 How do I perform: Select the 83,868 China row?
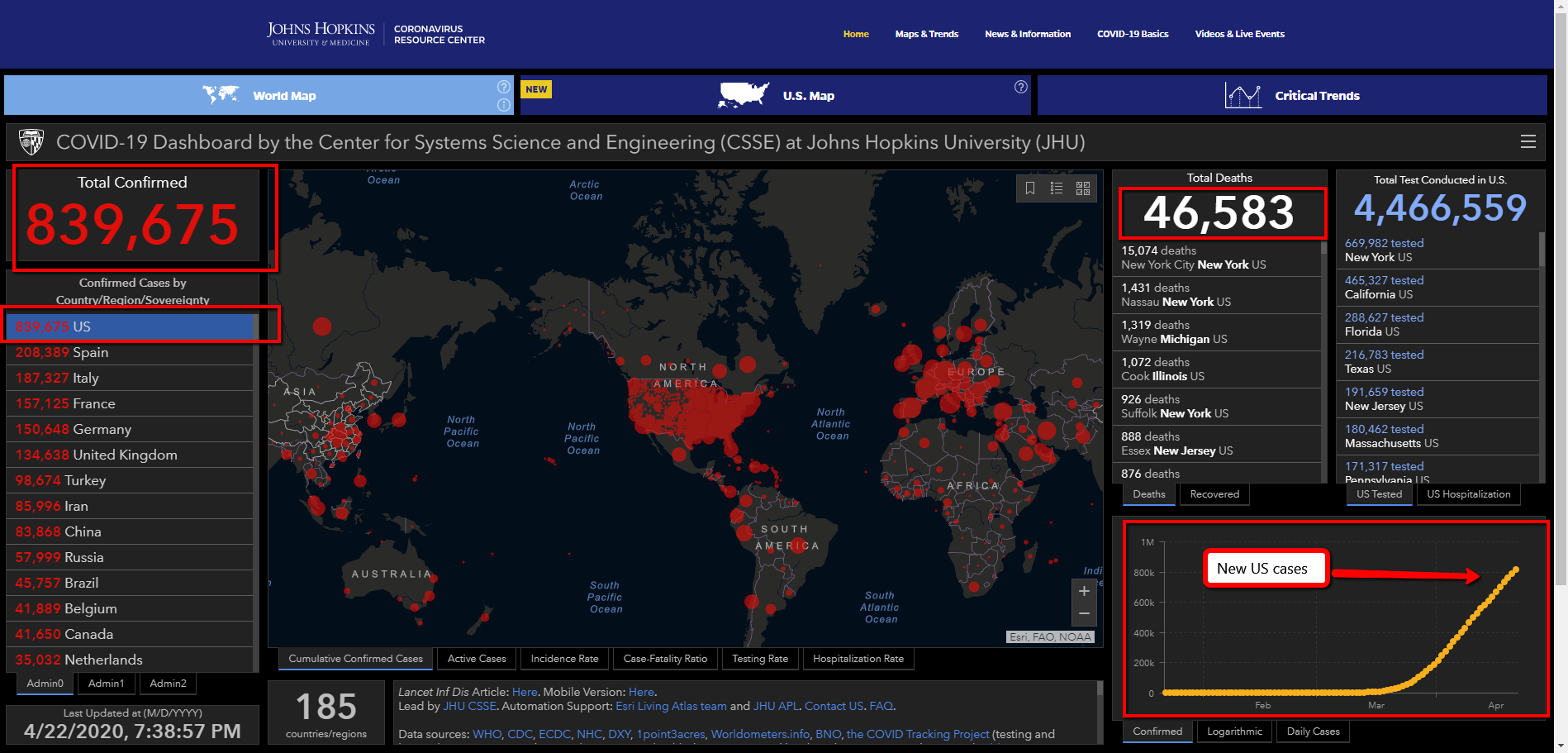130,532
